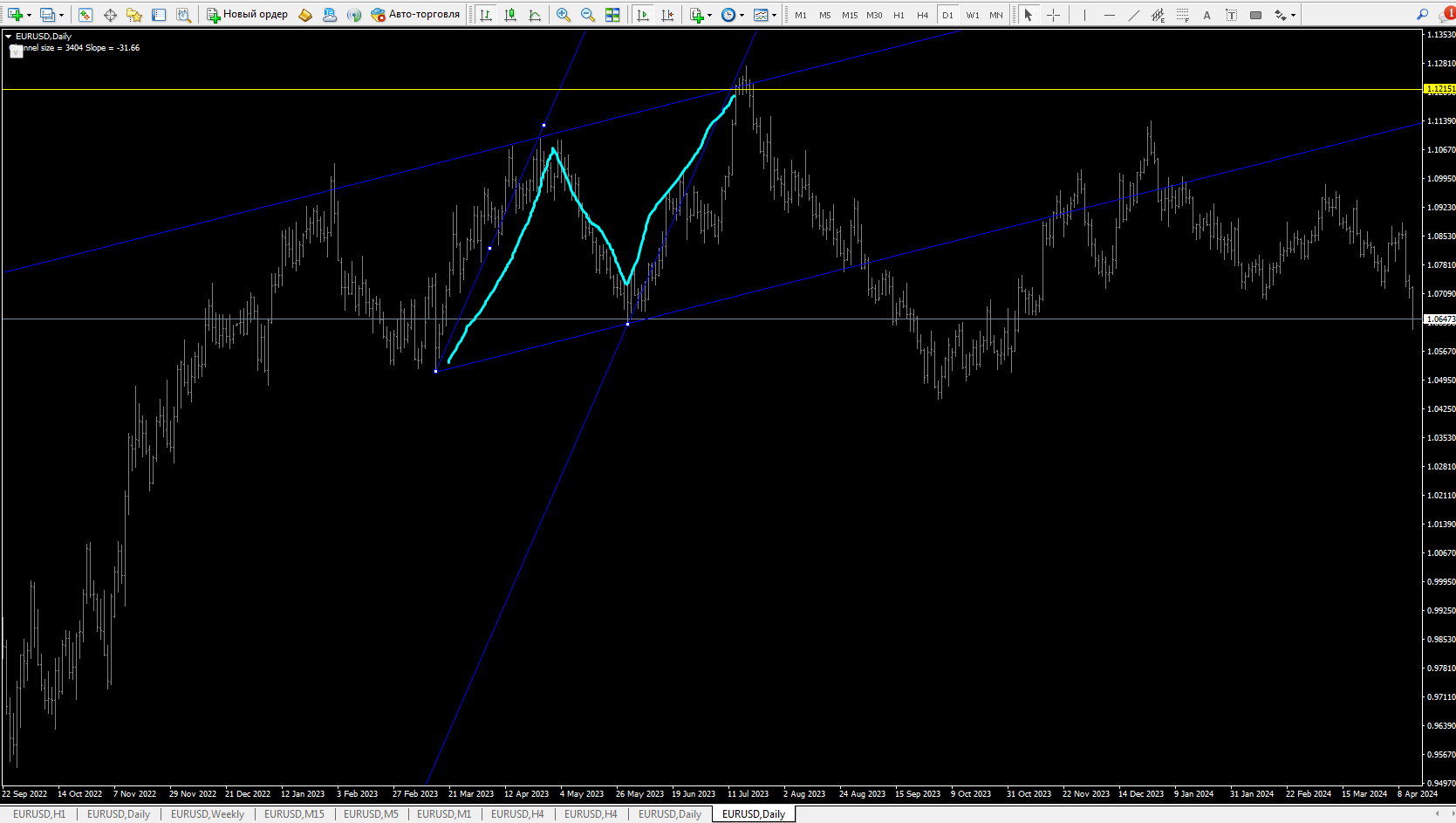Select the equidistant channel tool

click(x=1158, y=15)
